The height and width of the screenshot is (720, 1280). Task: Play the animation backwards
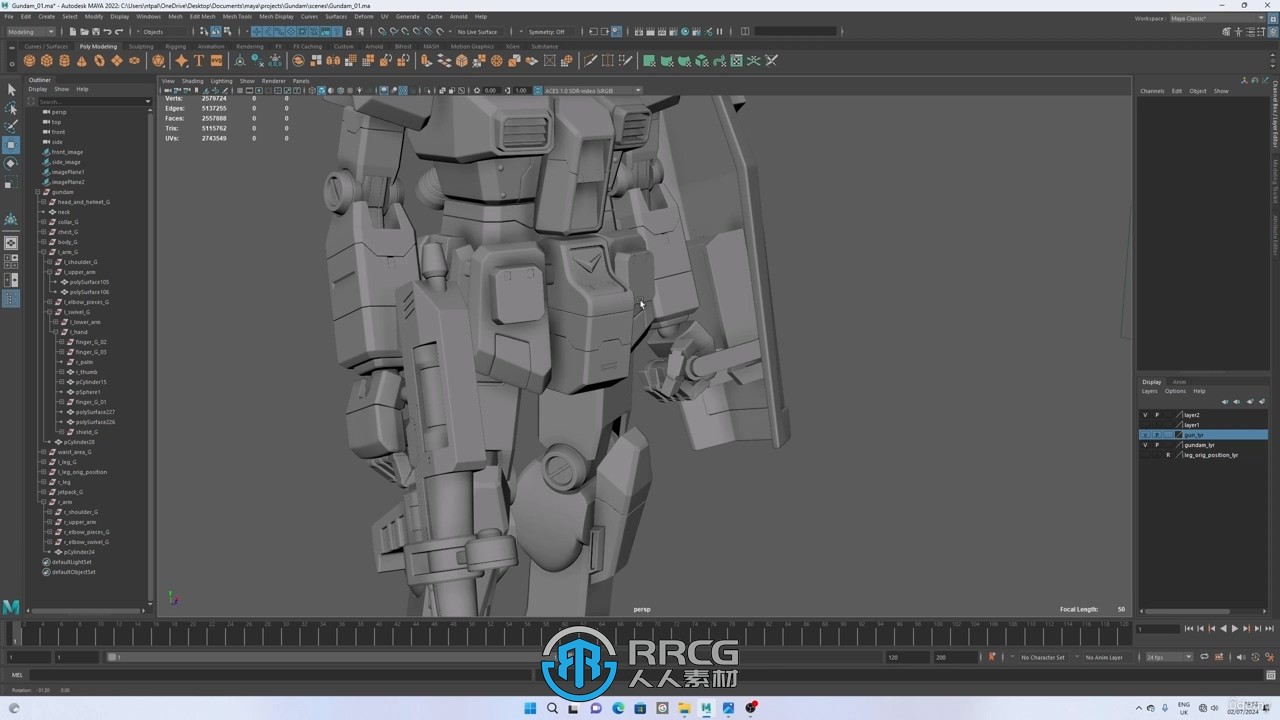(x=1223, y=629)
